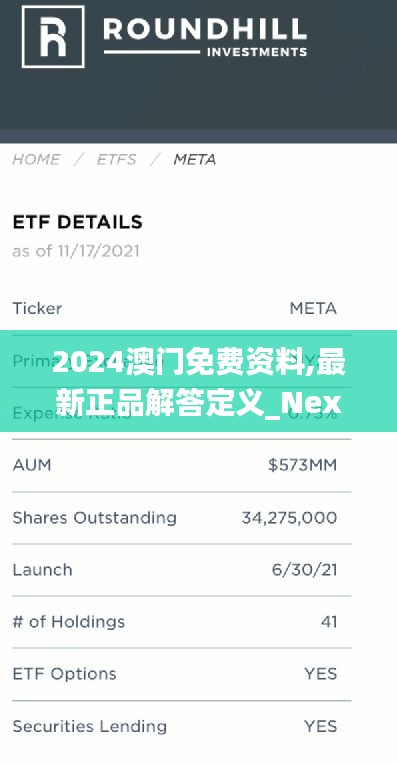Select the Ticker row label

point(37,309)
